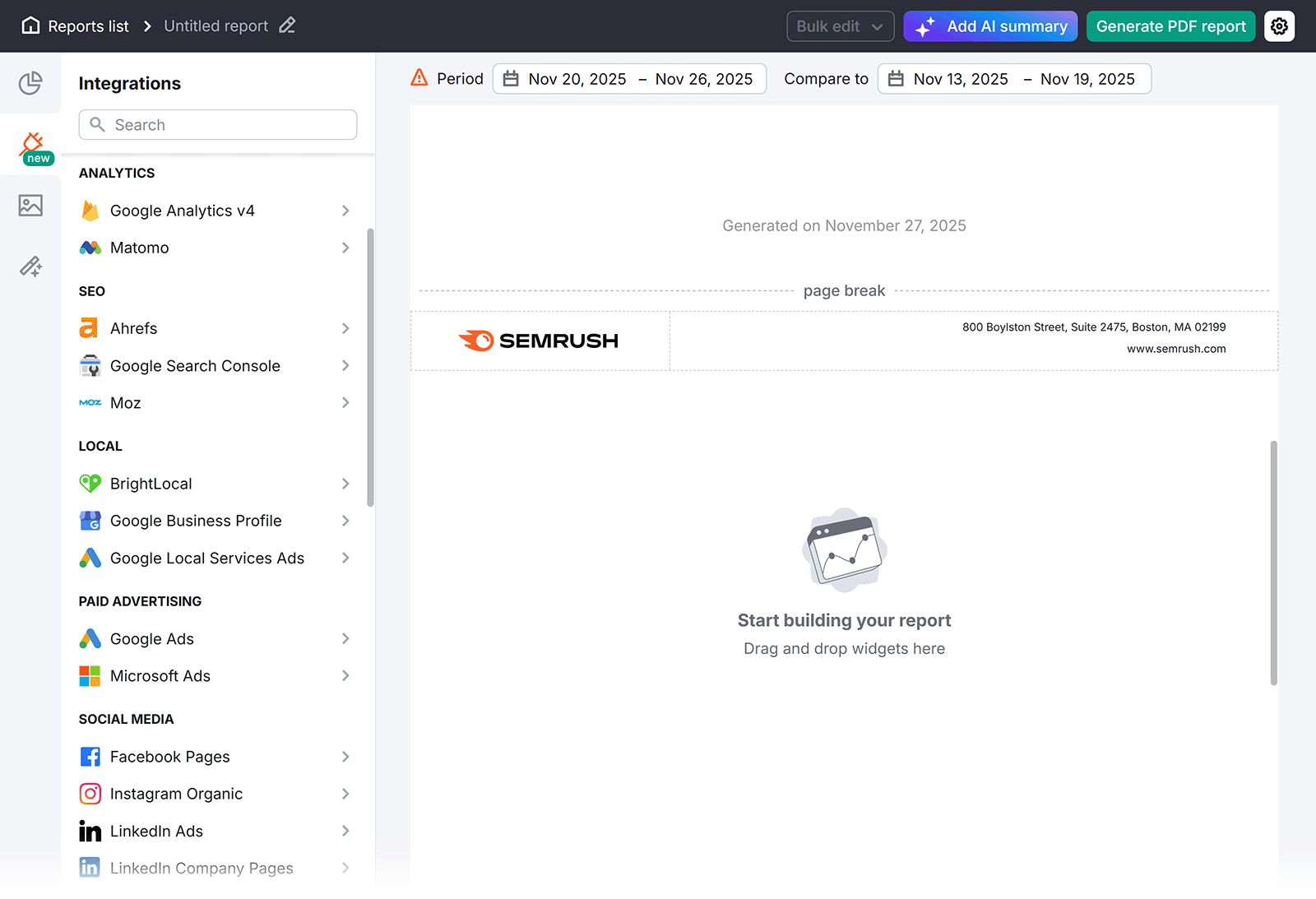Rename report using the pencil icon
This screenshot has height=899, width=1316.
click(x=286, y=25)
